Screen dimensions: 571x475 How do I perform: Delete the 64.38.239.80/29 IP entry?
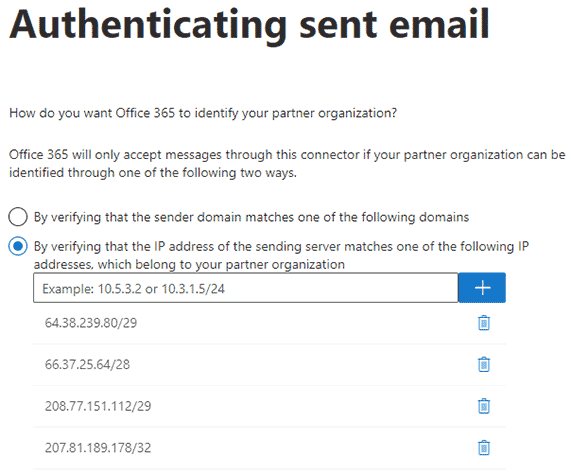click(484, 323)
